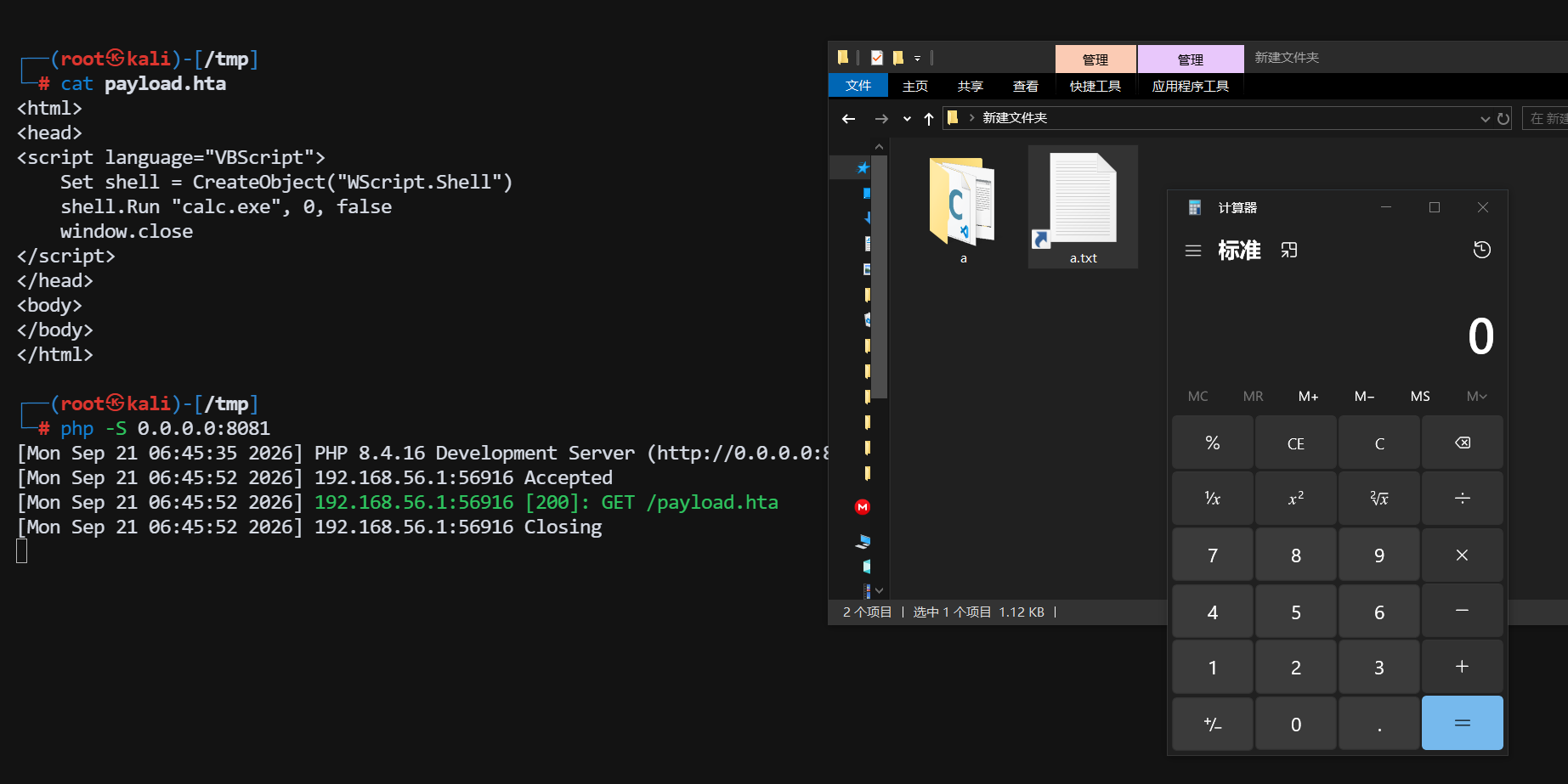
Task: Click the MR memory recall button
Action: coord(1254,396)
